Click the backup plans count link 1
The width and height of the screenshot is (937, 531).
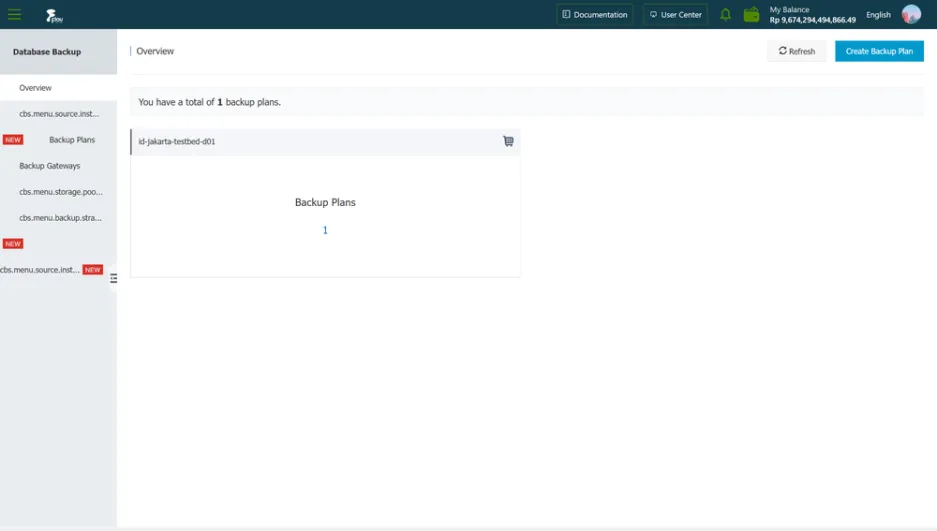click(325, 231)
